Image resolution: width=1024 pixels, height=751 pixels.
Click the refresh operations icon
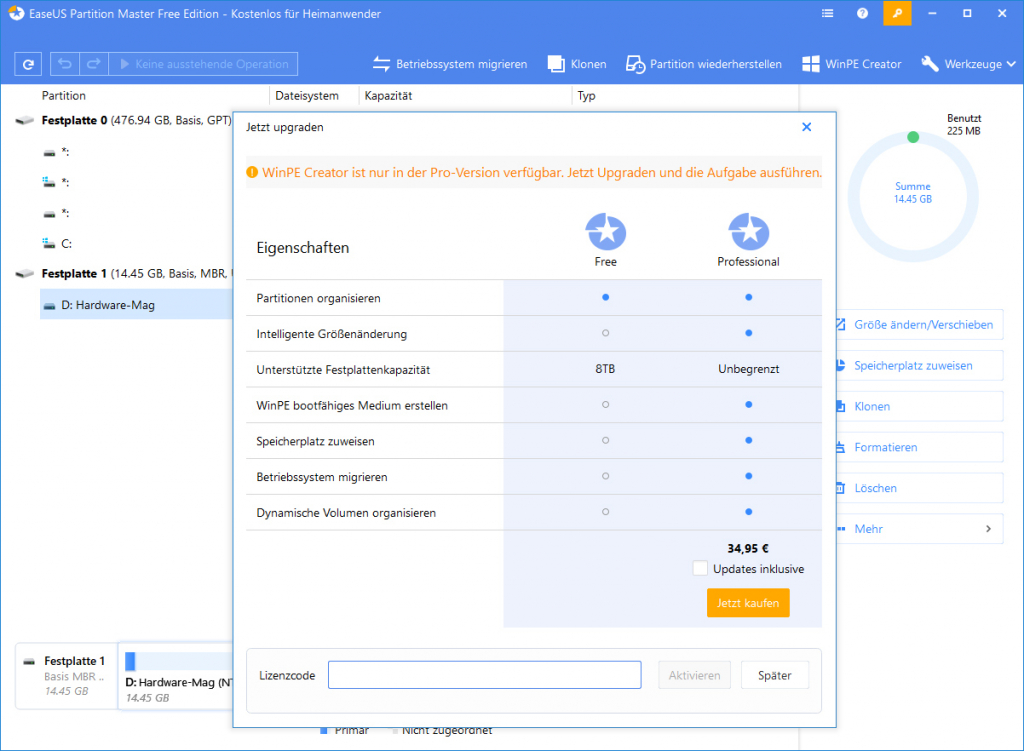tap(28, 63)
